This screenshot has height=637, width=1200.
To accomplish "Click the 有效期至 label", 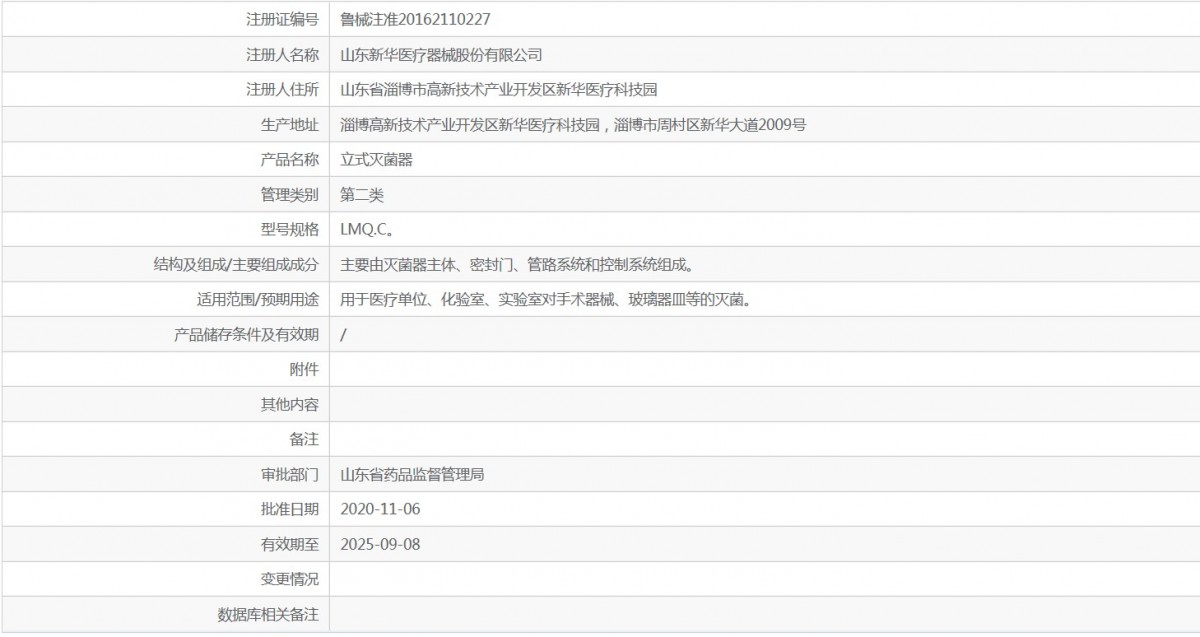I will click(289, 544).
